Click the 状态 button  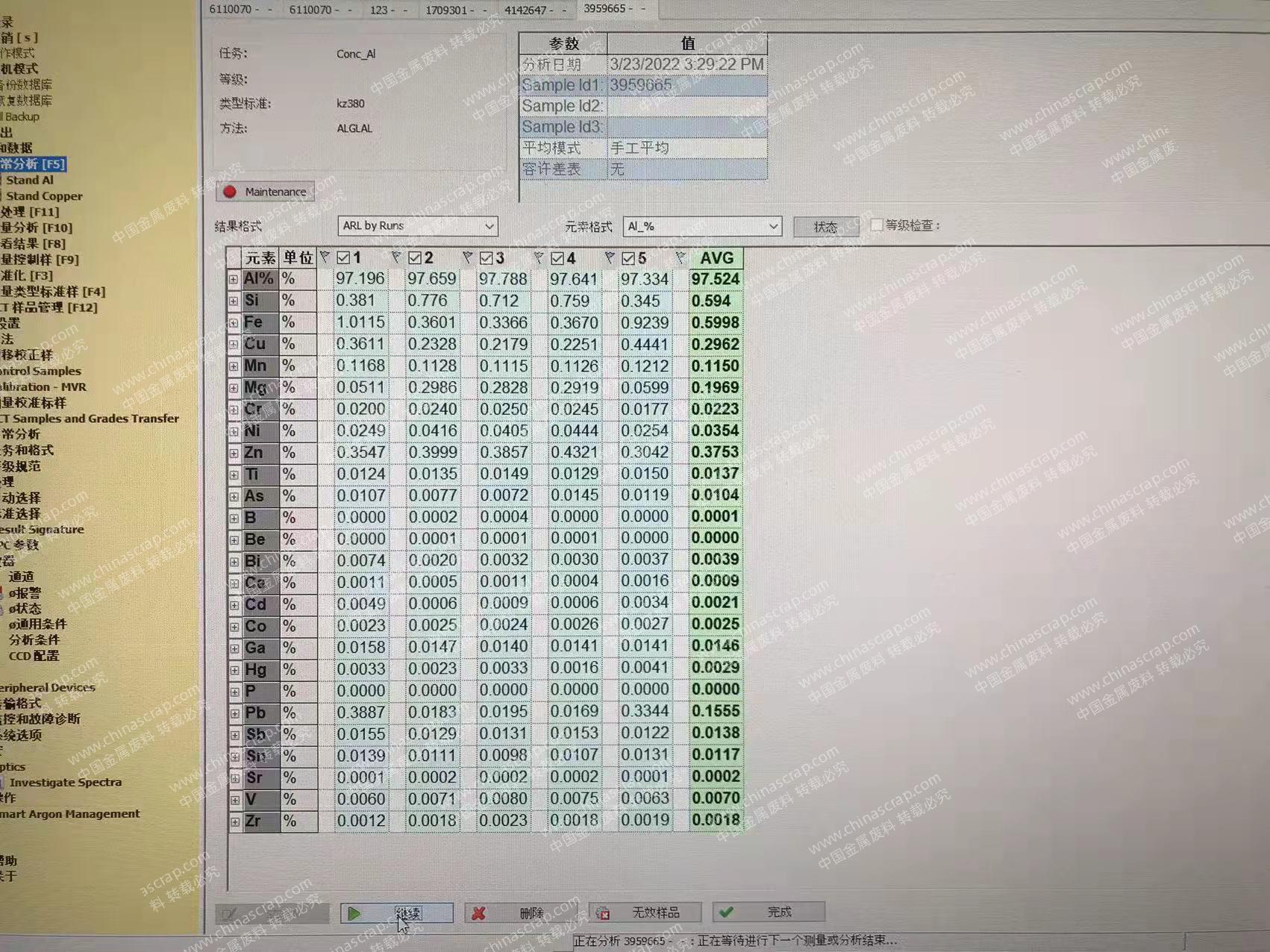(825, 227)
